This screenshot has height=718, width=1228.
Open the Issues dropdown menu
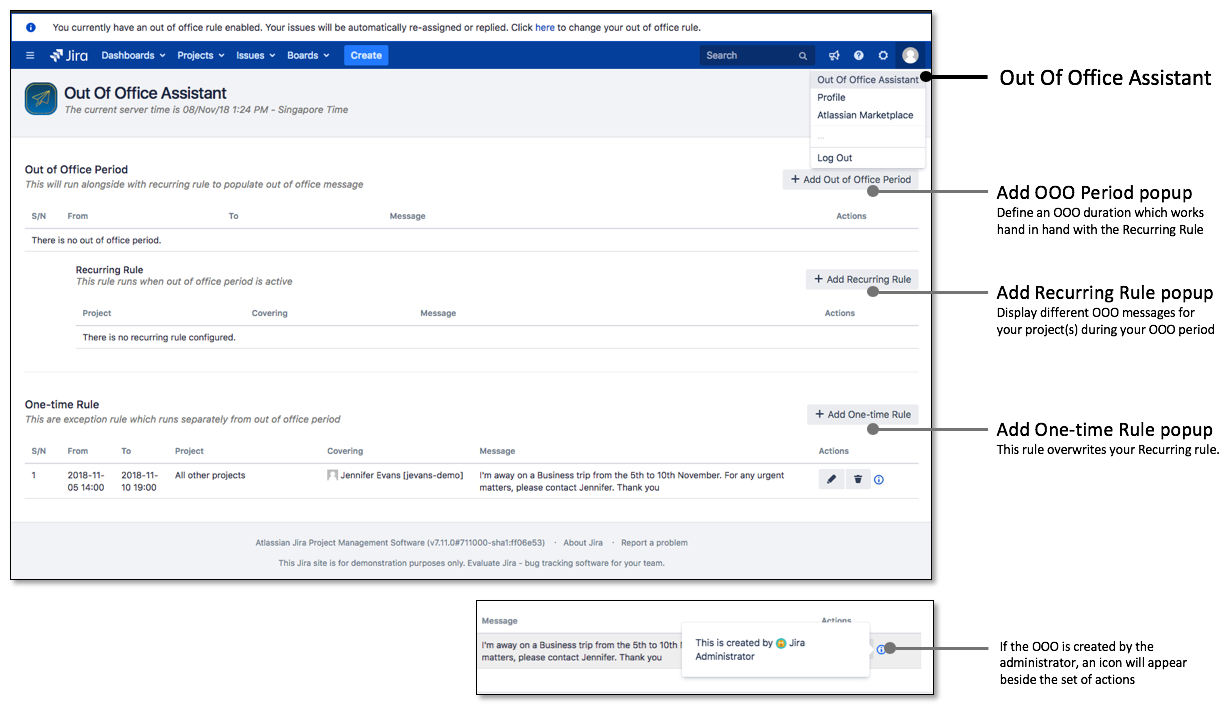(x=255, y=56)
